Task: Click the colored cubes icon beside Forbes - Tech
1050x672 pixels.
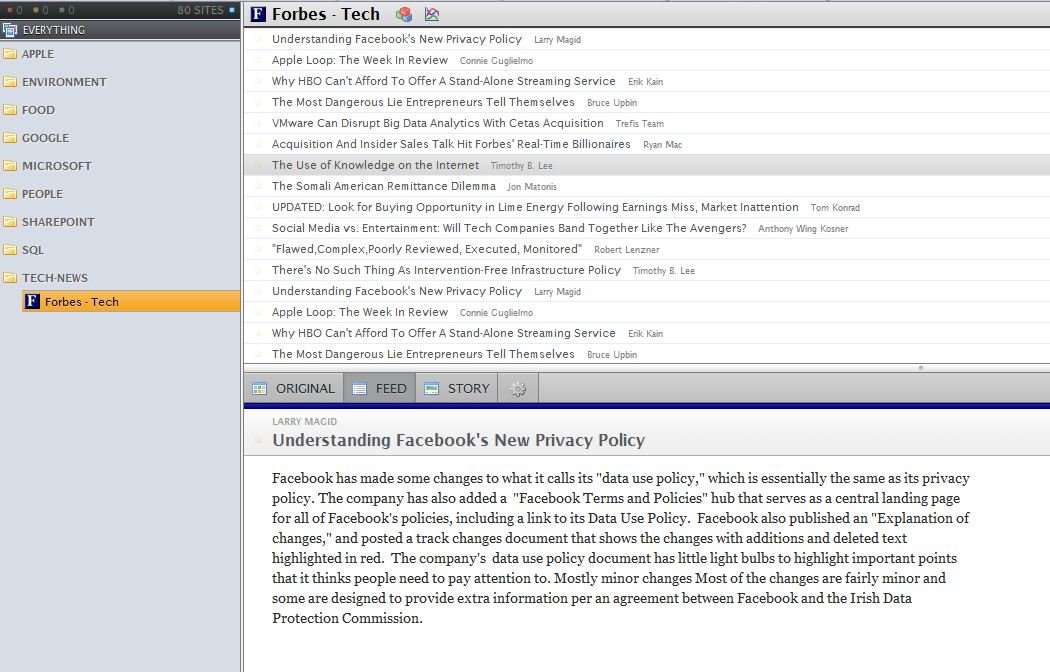Action: [404, 14]
